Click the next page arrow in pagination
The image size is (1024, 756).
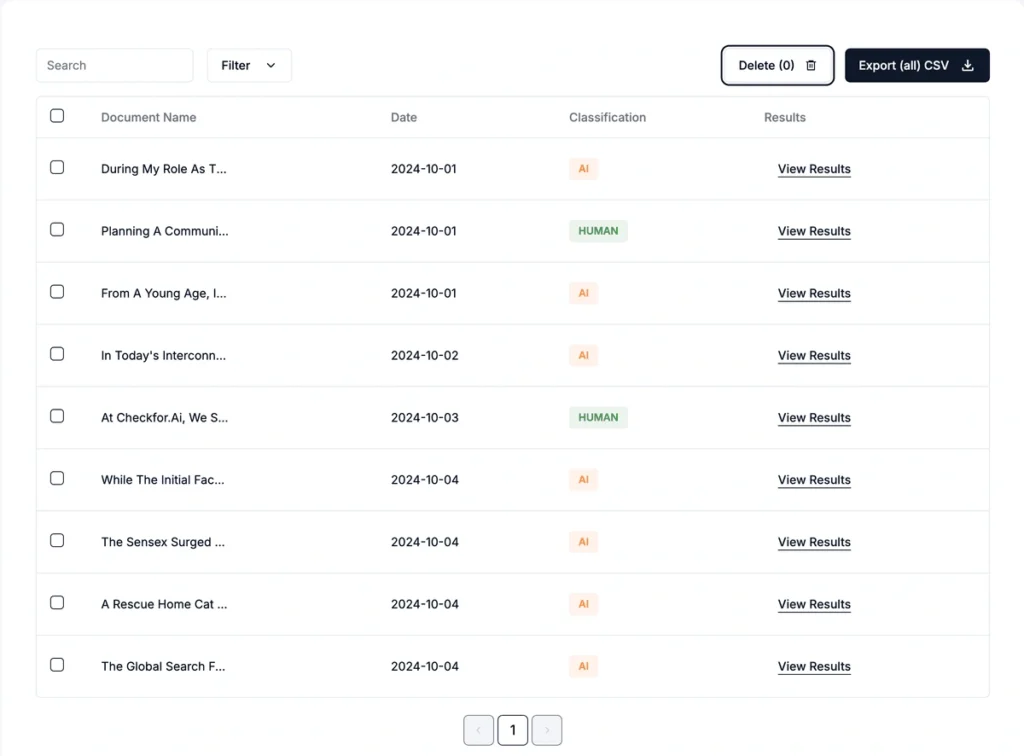(546, 730)
